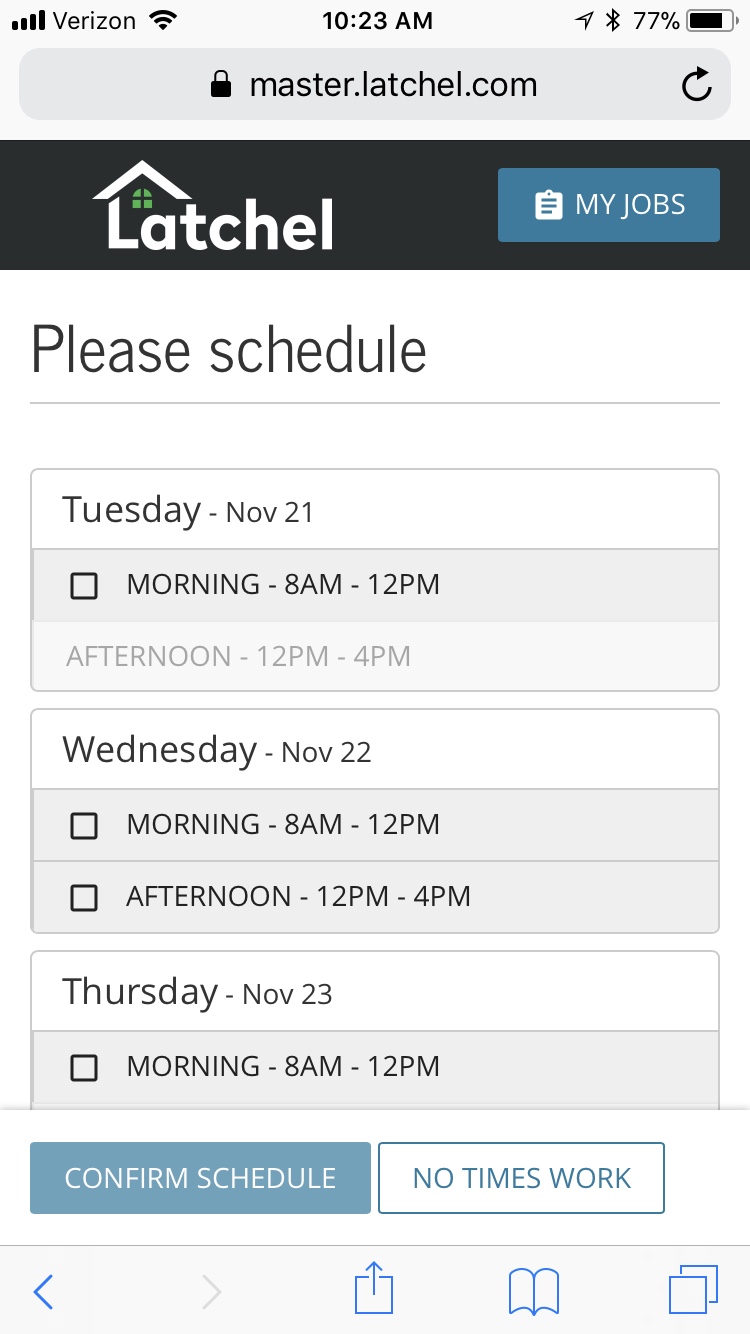Open the Safari share sheet icon
The height and width of the screenshot is (1334, 750).
pyautogui.click(x=374, y=1288)
